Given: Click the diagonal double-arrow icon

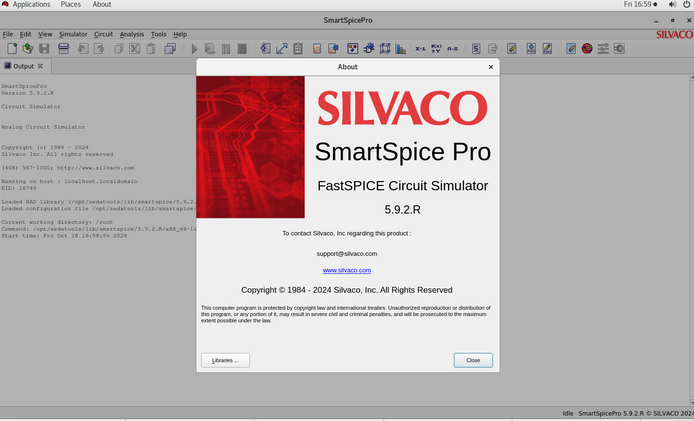Looking at the screenshot, I should tap(281, 49).
